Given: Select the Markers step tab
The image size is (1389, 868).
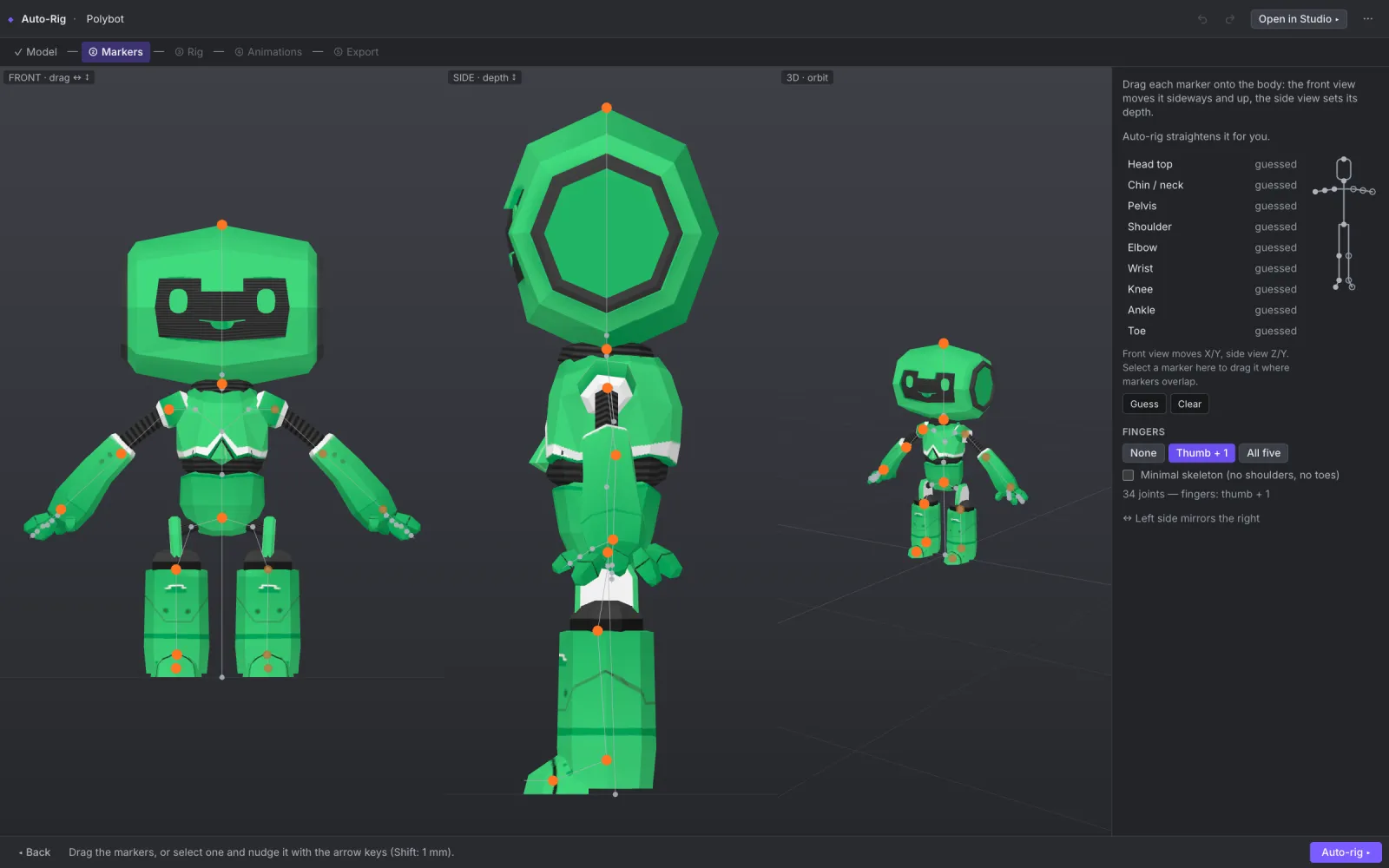Looking at the screenshot, I should coord(115,52).
